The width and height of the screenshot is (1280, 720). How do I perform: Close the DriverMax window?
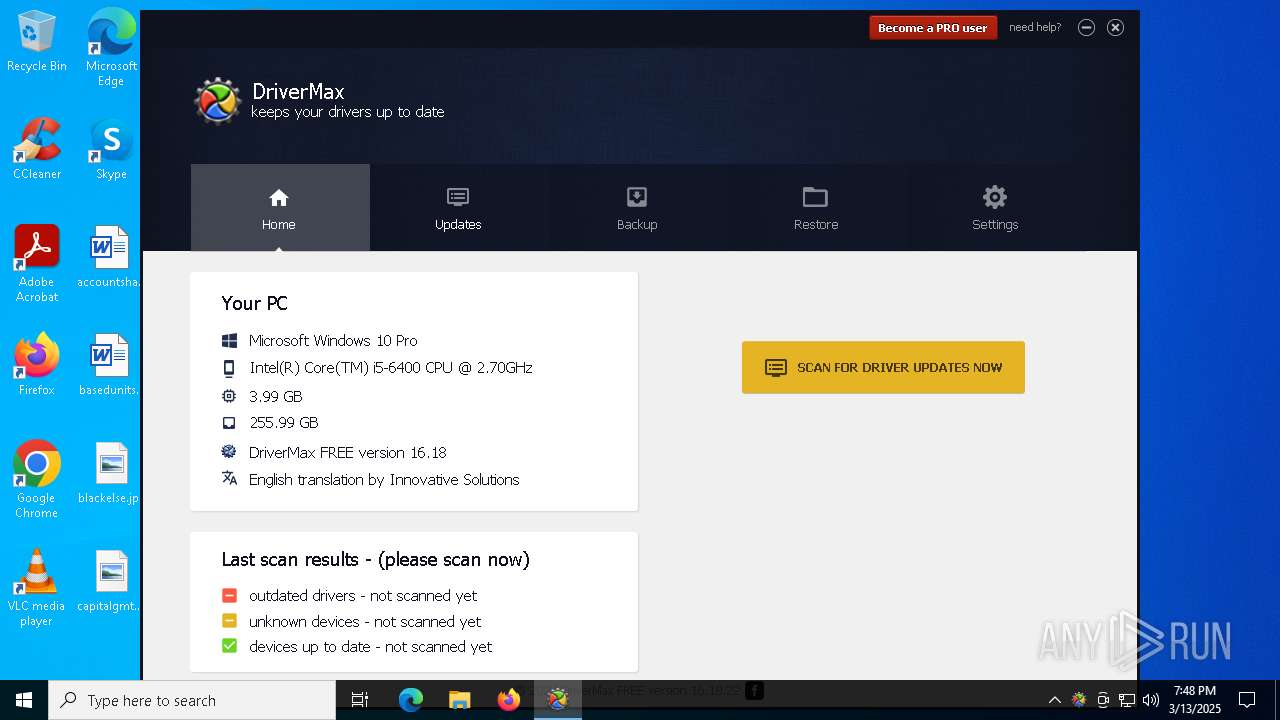[x=1115, y=28]
